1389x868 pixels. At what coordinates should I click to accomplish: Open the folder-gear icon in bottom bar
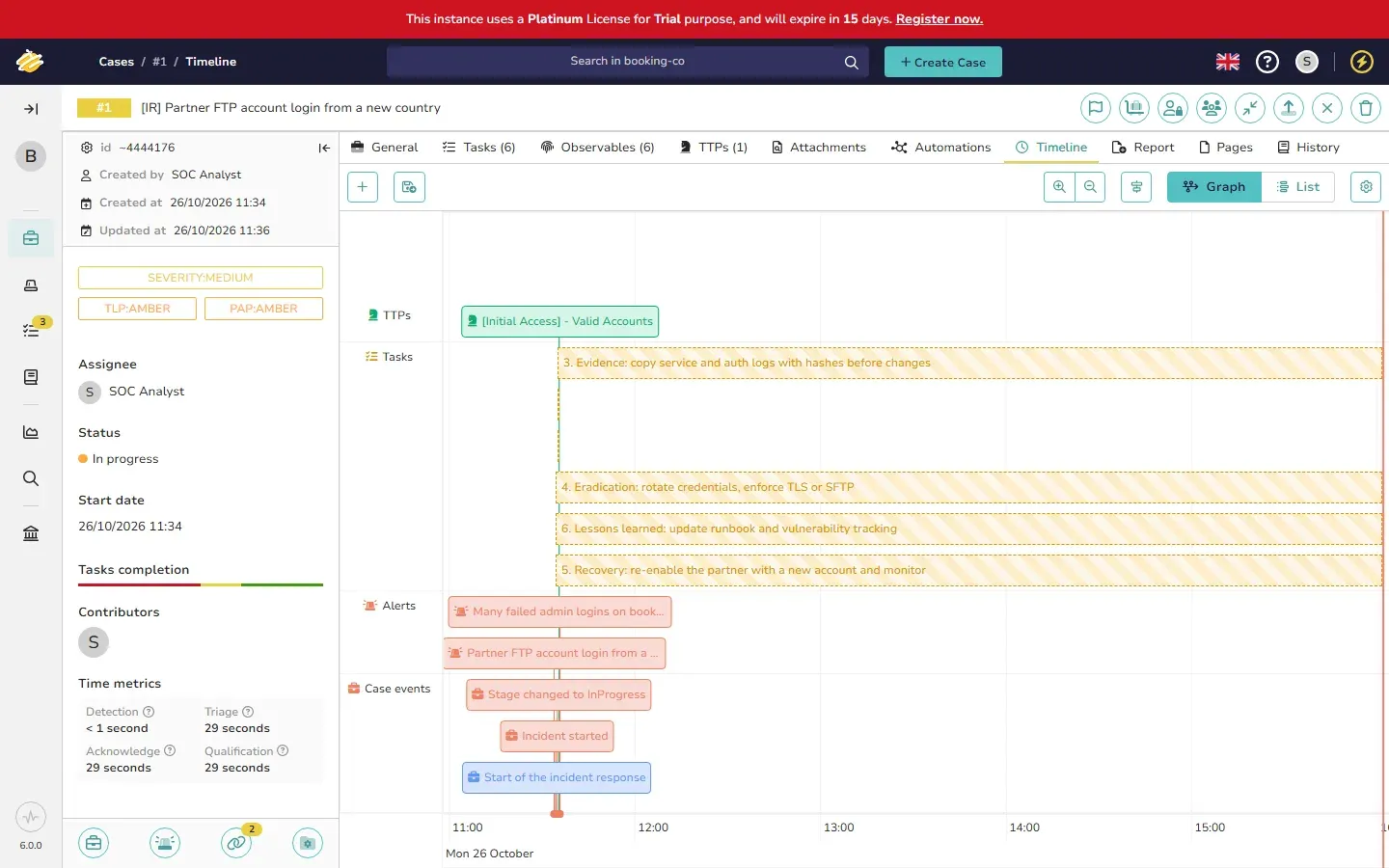tap(308, 843)
